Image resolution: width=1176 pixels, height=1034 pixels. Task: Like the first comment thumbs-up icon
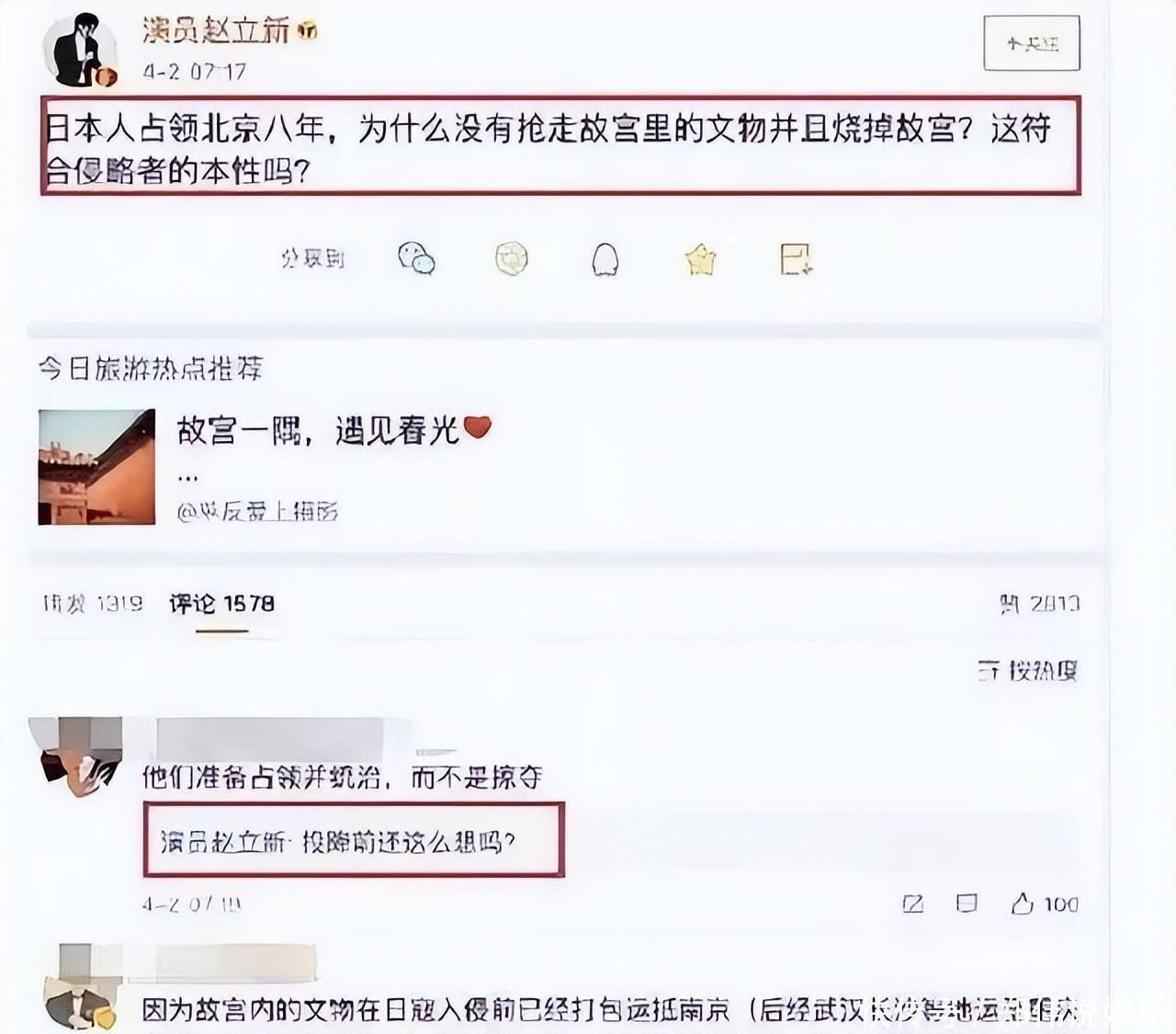[1023, 903]
